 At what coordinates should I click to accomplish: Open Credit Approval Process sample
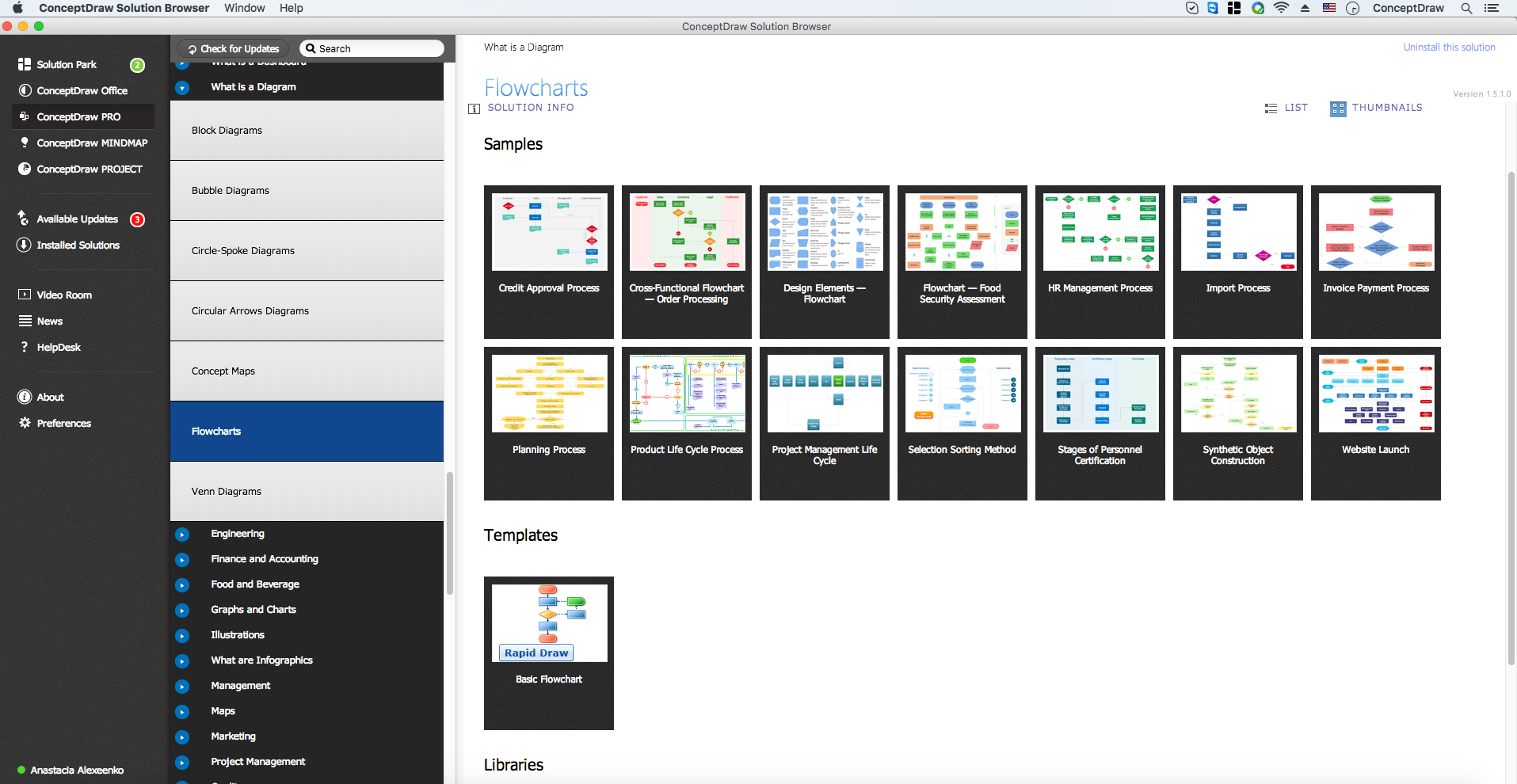[x=549, y=262]
